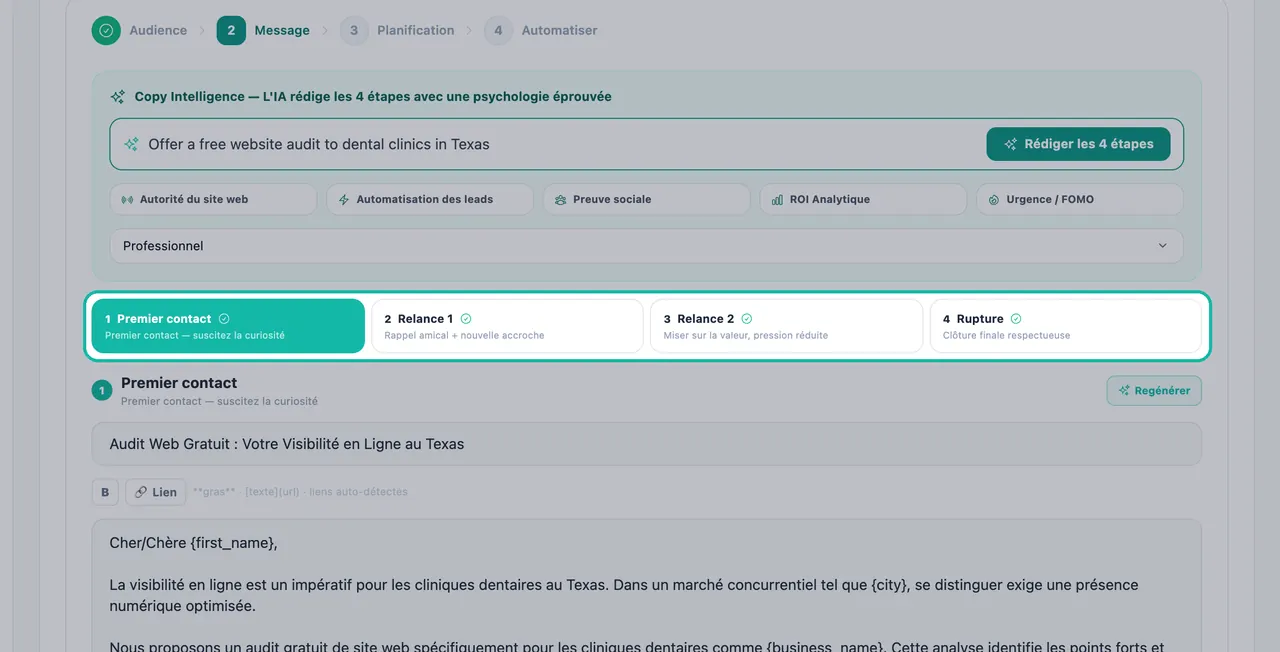1280x652 pixels.
Task: Insert a link with the Lien button
Action: tap(156, 492)
